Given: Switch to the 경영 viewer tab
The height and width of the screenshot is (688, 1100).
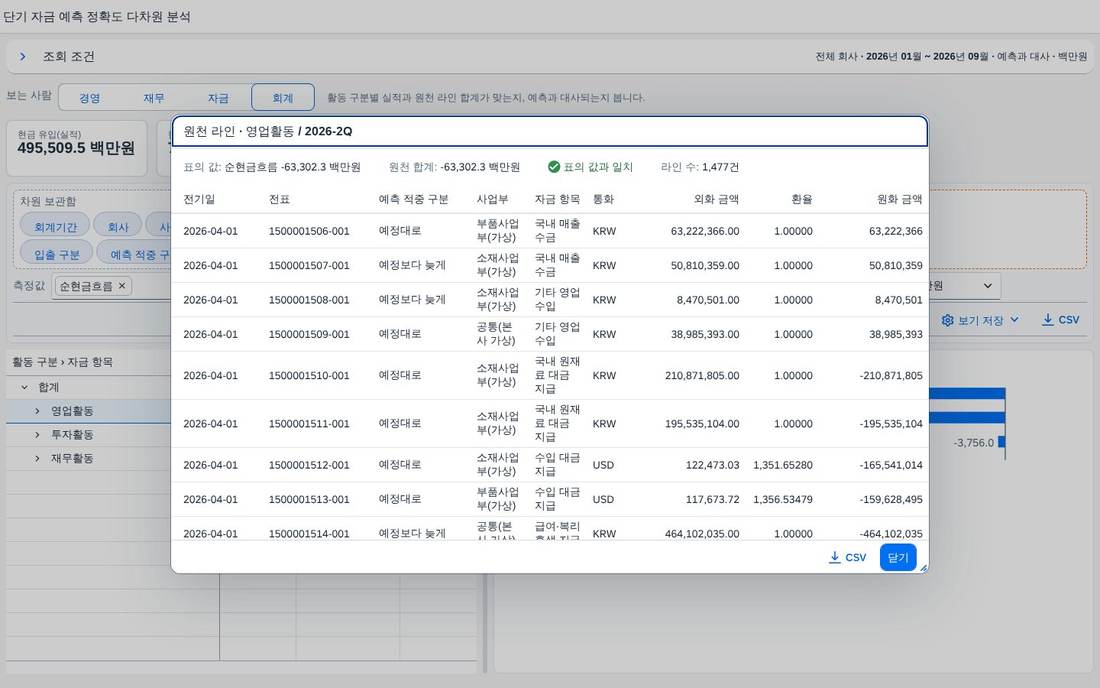Looking at the screenshot, I should pyautogui.click(x=90, y=97).
